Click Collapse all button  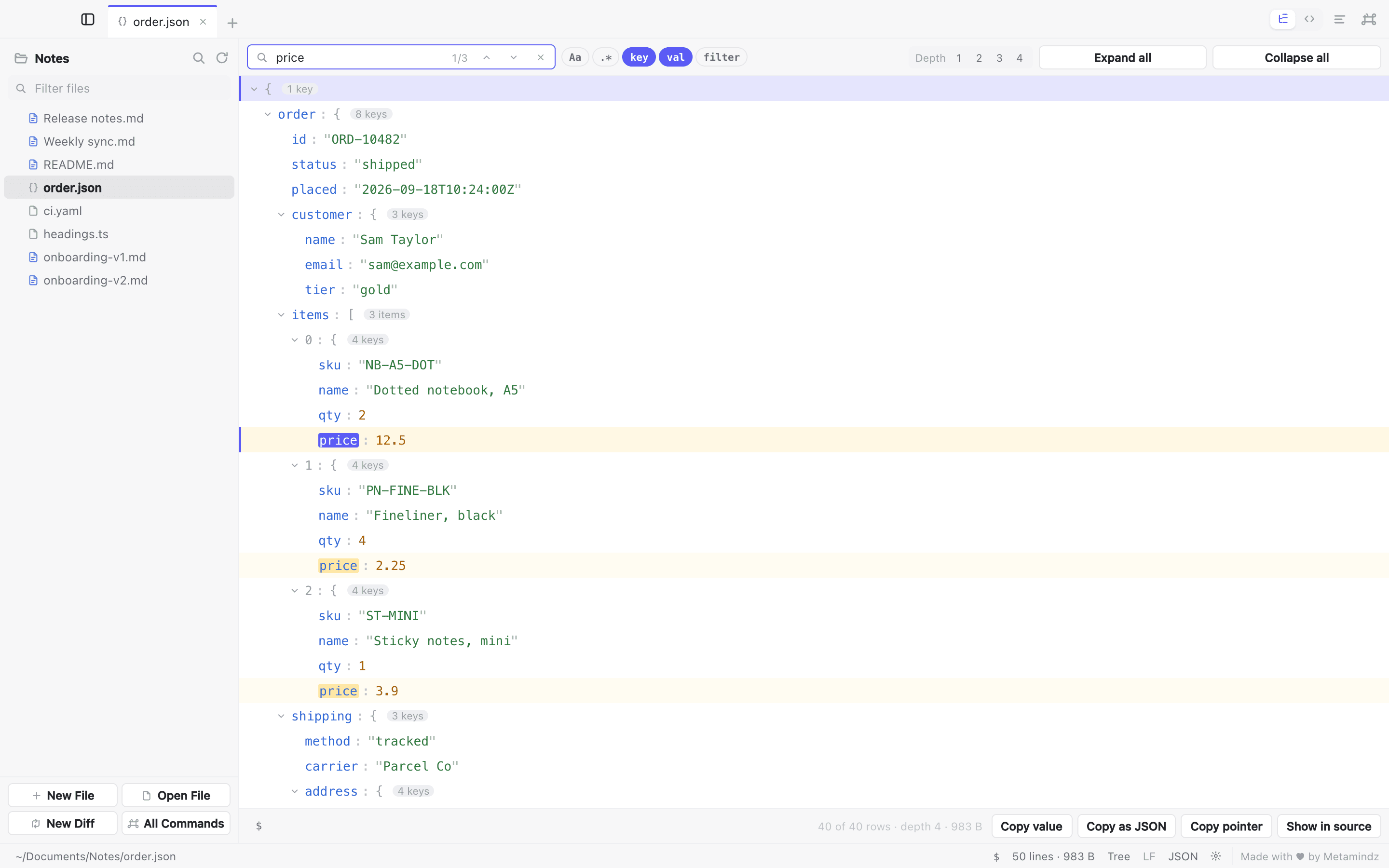(1296, 57)
